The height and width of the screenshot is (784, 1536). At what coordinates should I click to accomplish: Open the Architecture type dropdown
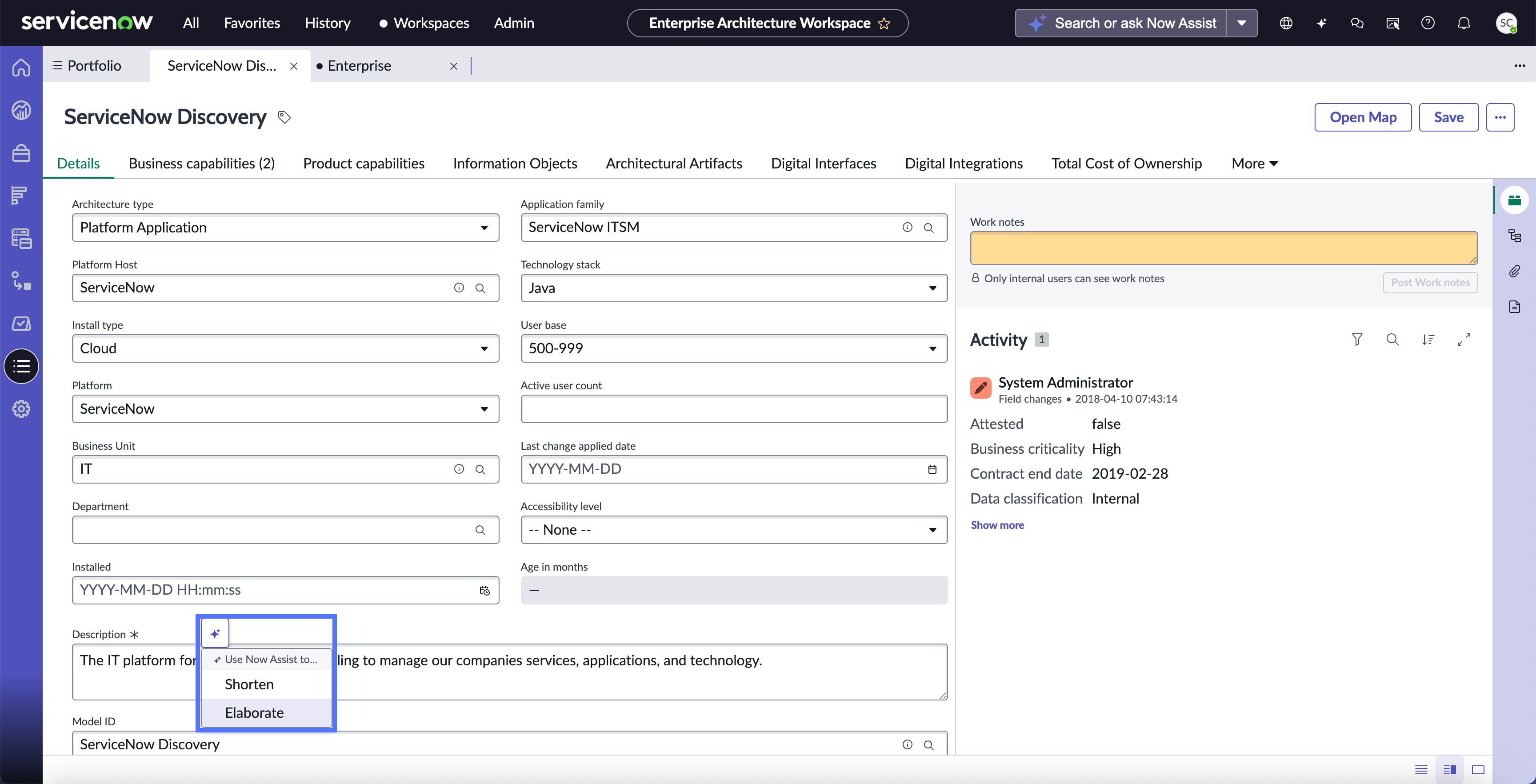(x=285, y=228)
